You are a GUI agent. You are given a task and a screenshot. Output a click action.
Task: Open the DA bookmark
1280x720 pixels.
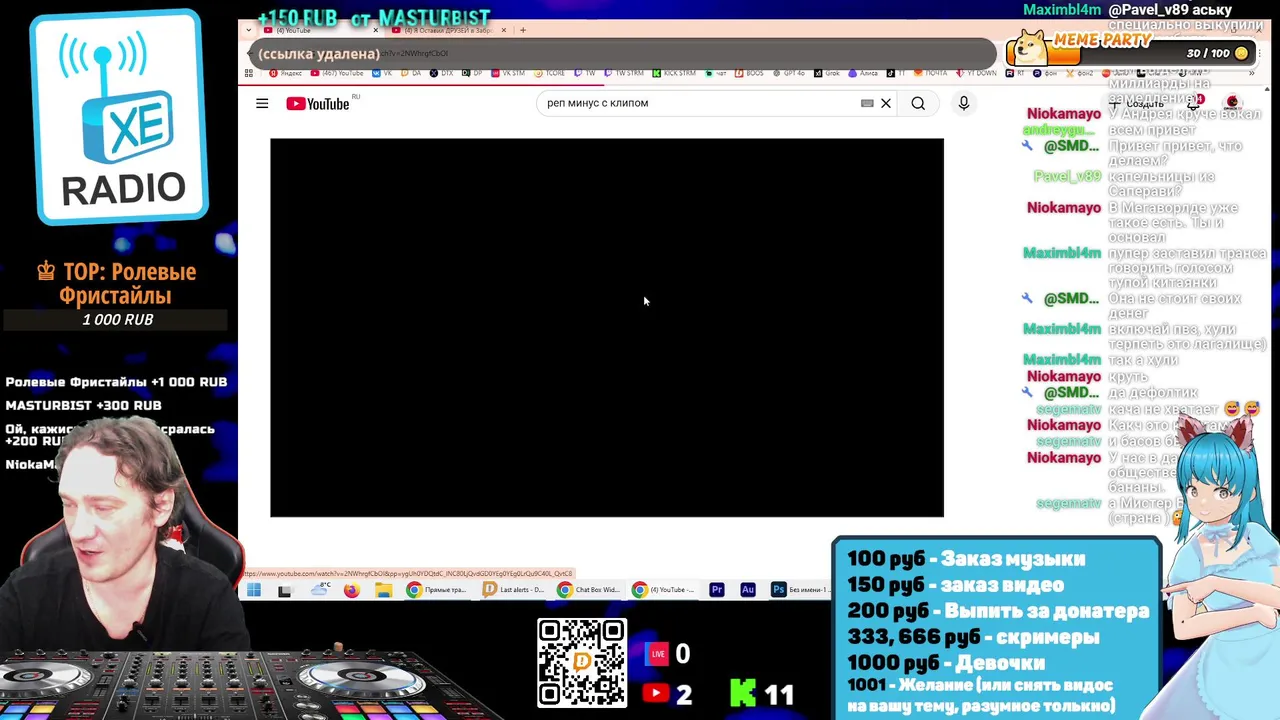[411, 73]
